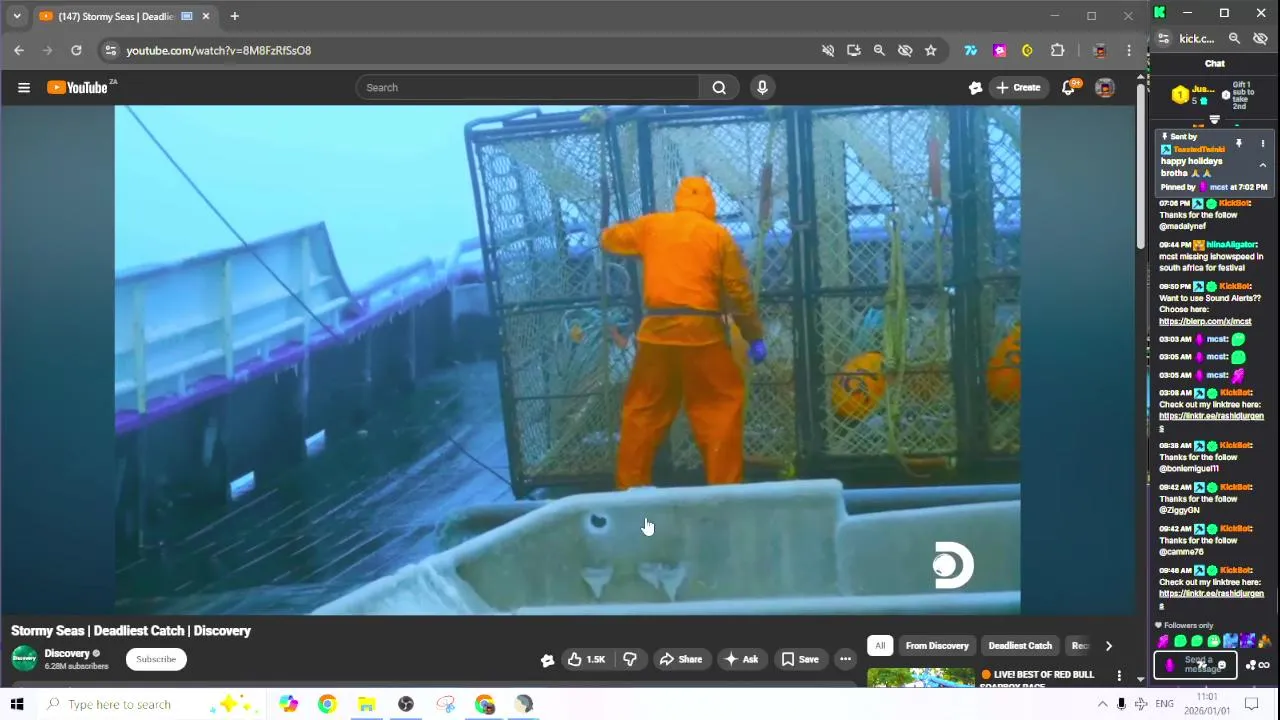1280x720 pixels.
Task: Open the tab search dropdown arrow
Action: (16, 16)
